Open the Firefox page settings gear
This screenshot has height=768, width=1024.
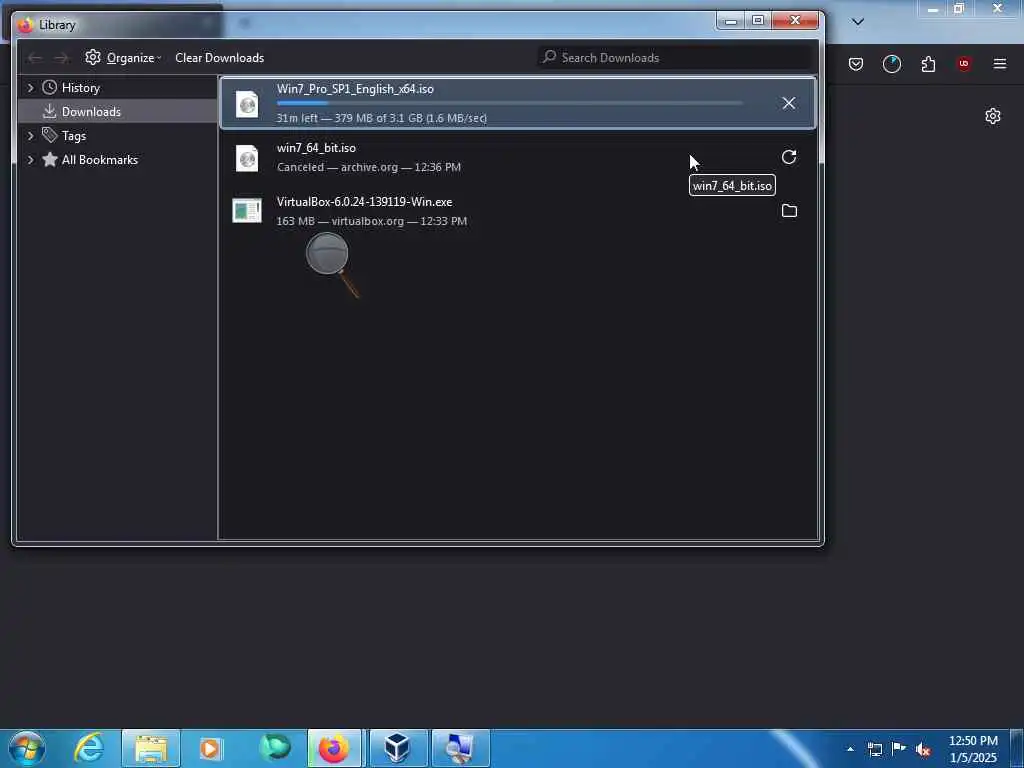point(993,116)
